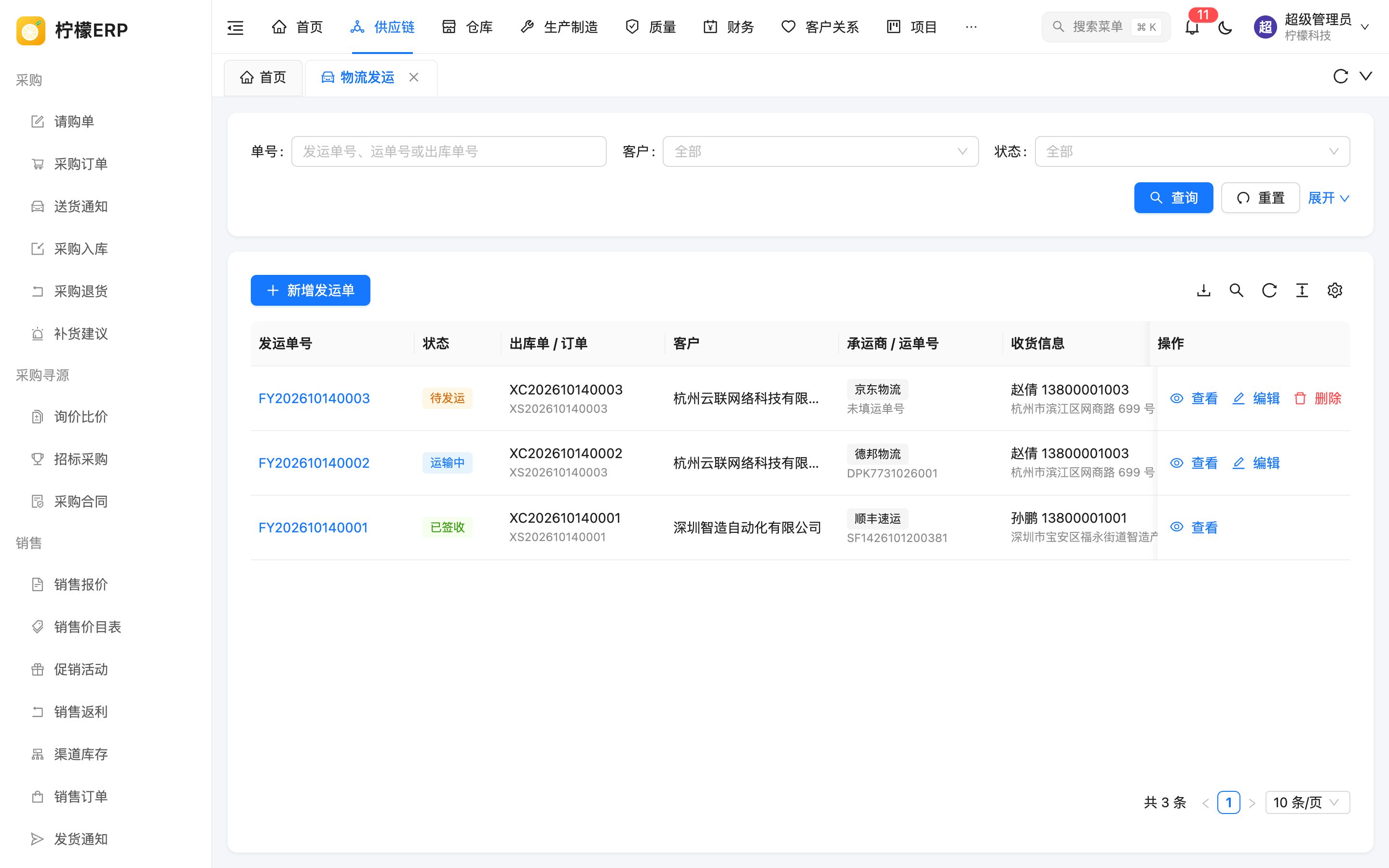The height and width of the screenshot is (868, 1389).
Task: Click the download export icon in the table toolbar
Action: (x=1204, y=290)
